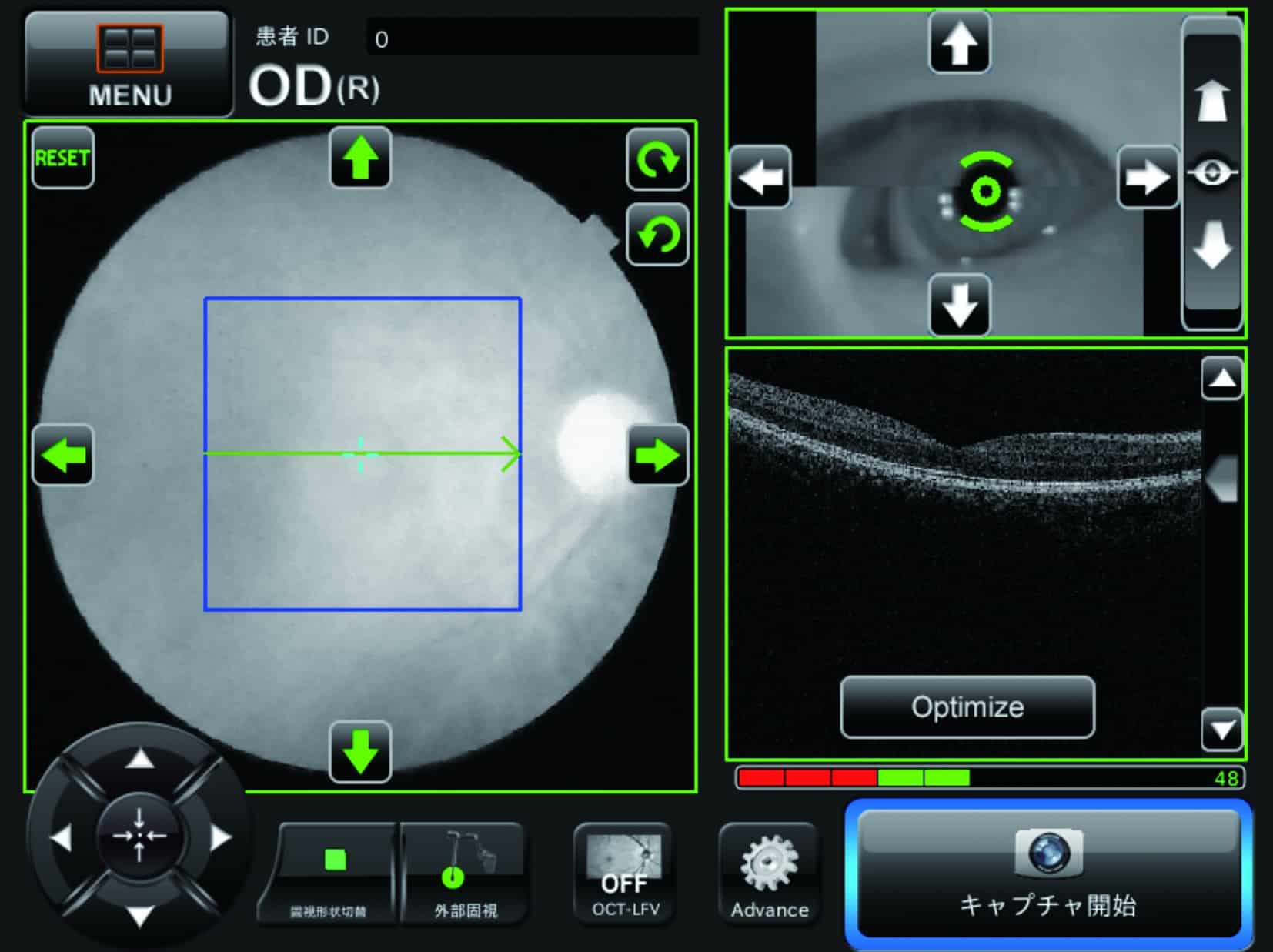
Task: Open the MENU button
Action: (x=129, y=65)
